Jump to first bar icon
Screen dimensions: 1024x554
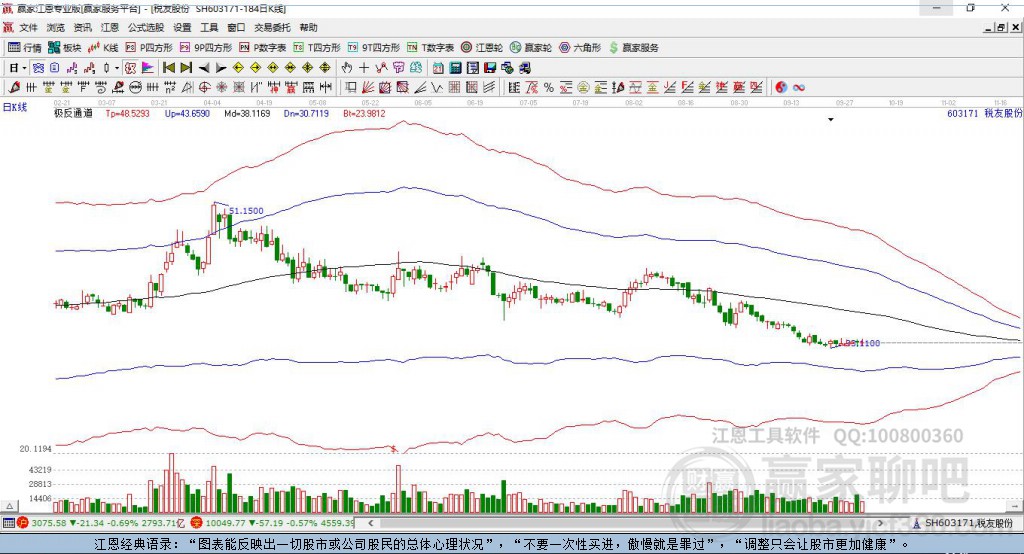[168, 68]
